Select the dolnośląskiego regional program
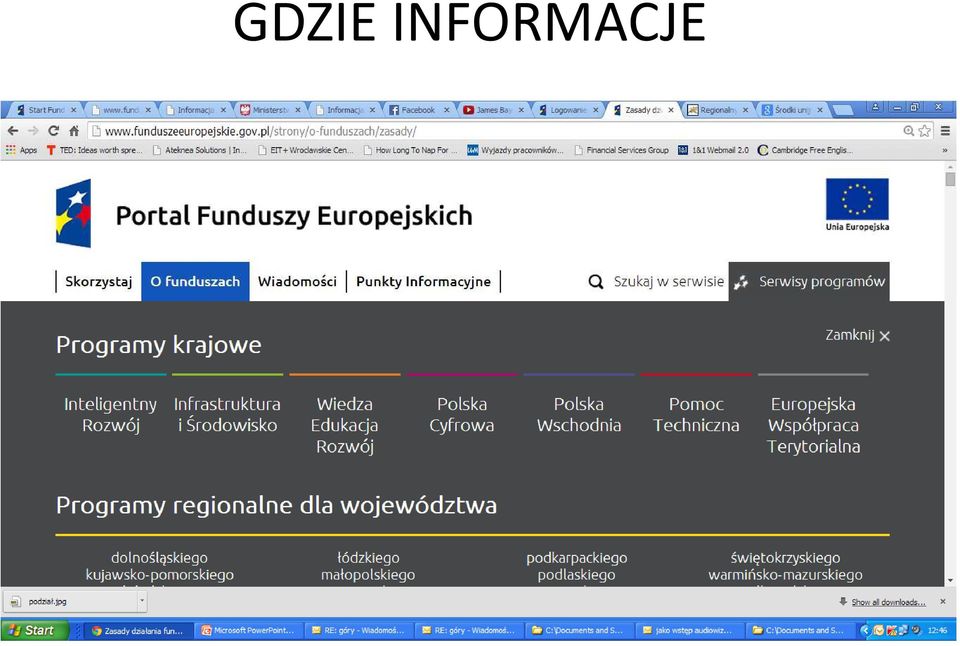Image resolution: width=960 pixels, height=646 pixels. tap(159, 558)
